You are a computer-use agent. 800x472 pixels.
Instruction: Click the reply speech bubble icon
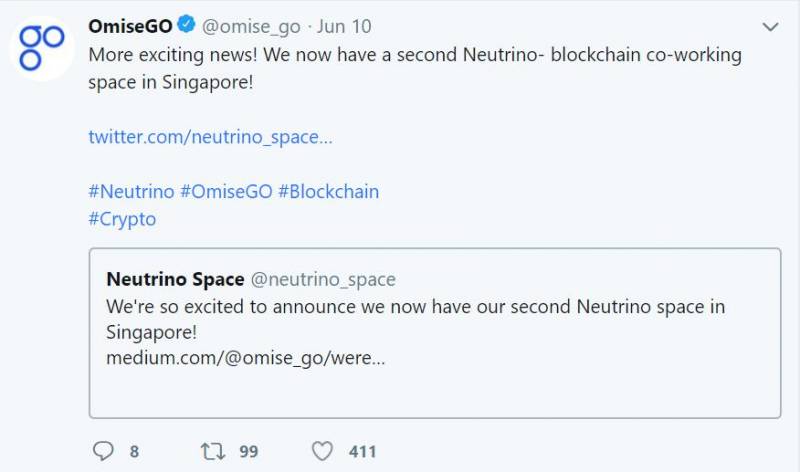pos(104,451)
